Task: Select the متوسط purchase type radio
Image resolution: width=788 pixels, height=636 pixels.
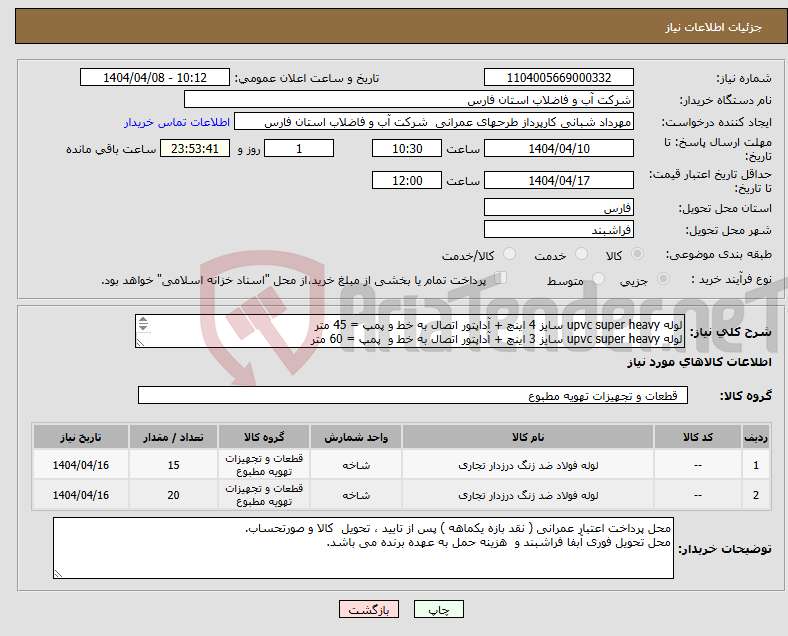Action: point(599,278)
